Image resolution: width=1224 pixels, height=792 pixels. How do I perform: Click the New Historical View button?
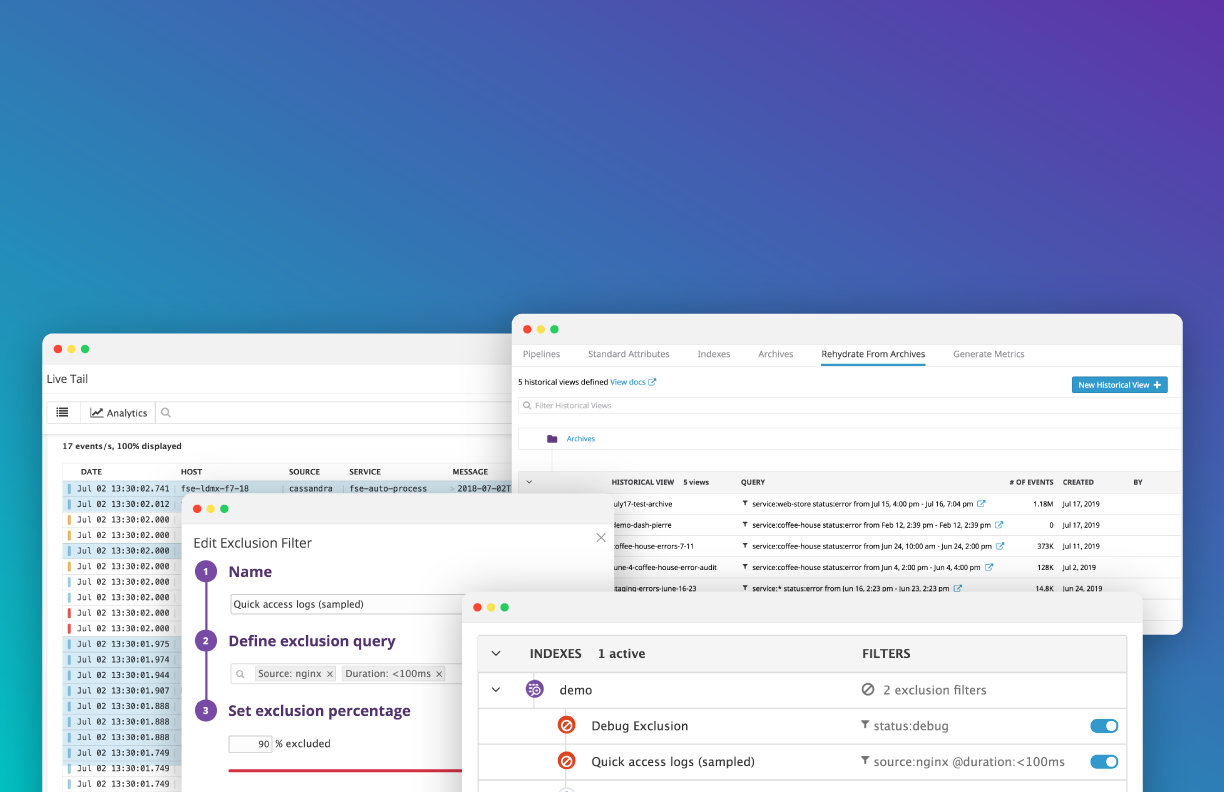tap(1119, 385)
